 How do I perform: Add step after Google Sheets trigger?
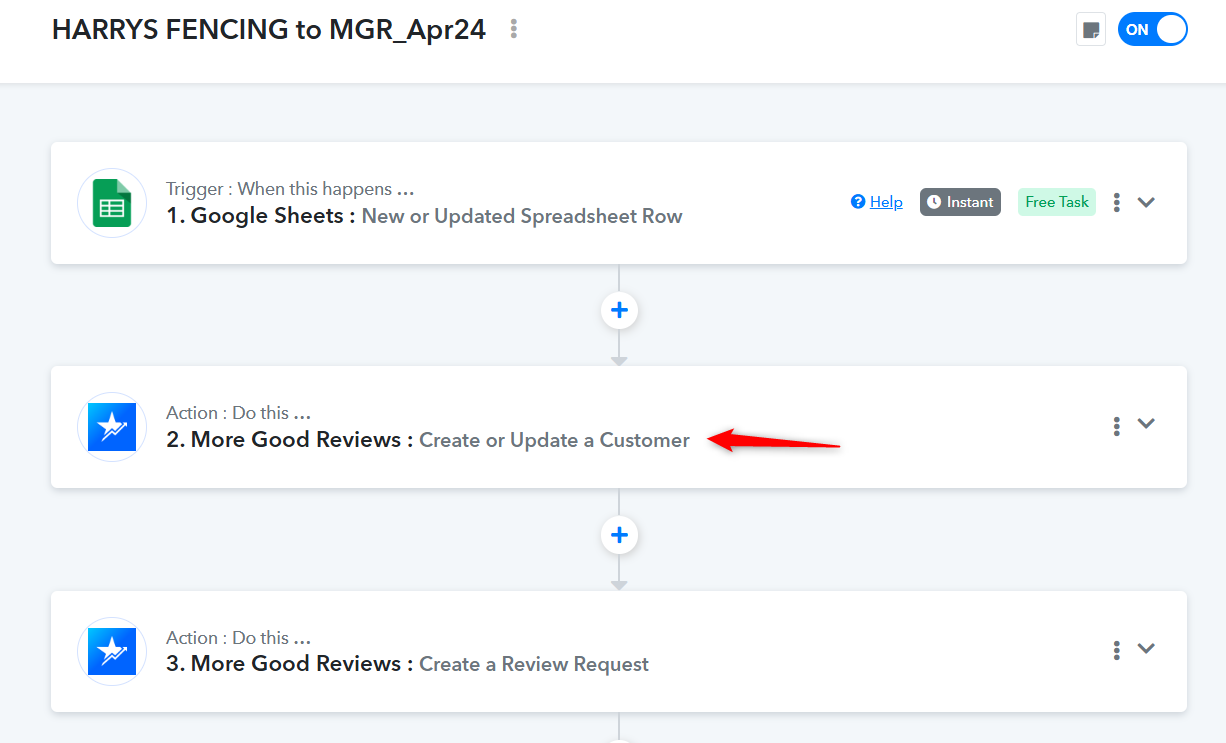click(x=619, y=310)
